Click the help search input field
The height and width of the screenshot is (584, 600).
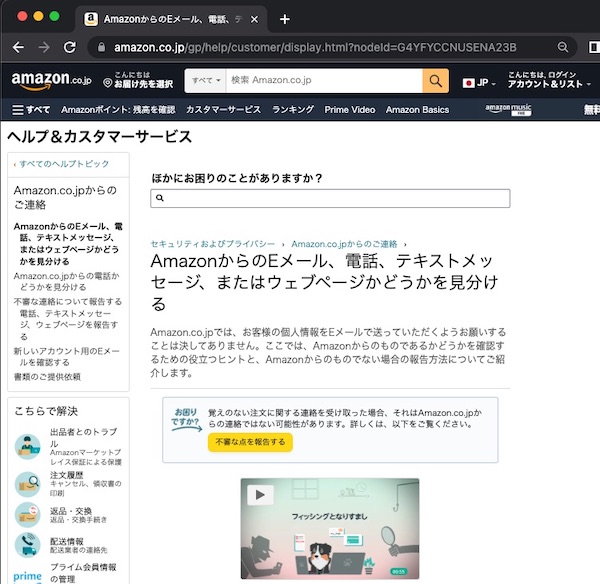coord(330,198)
